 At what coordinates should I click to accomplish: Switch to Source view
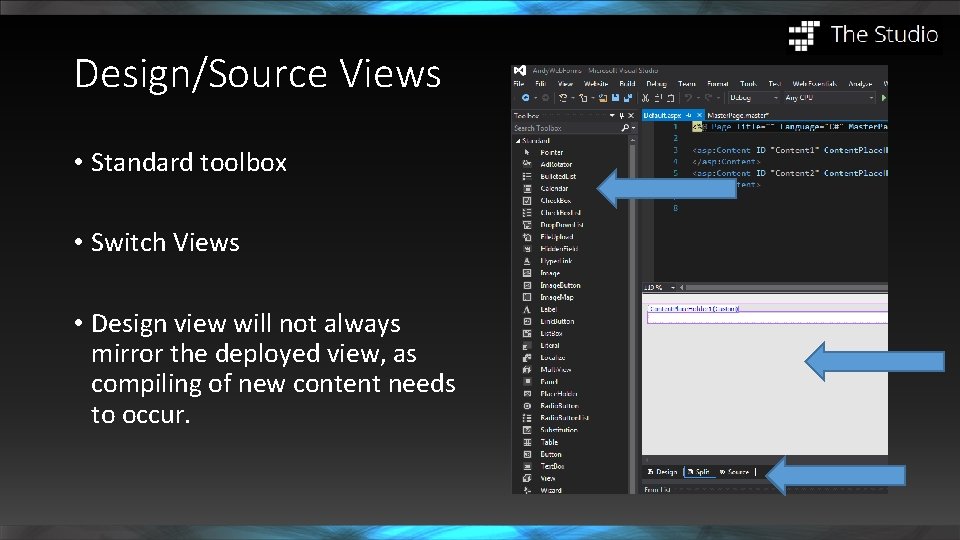[734, 472]
